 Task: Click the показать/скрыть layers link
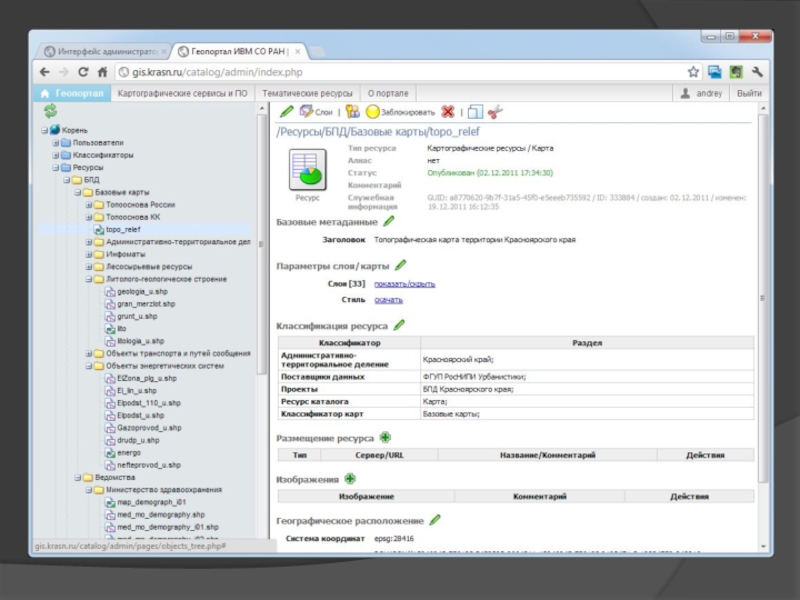click(404, 284)
